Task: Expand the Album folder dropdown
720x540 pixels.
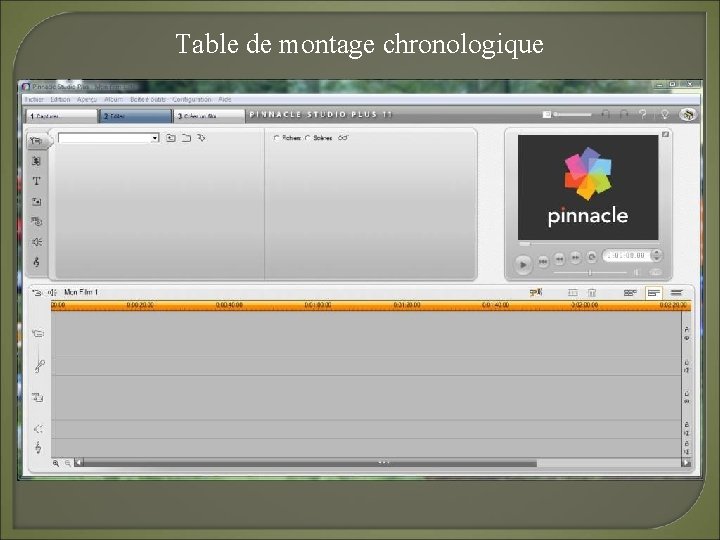Action: coord(155,138)
